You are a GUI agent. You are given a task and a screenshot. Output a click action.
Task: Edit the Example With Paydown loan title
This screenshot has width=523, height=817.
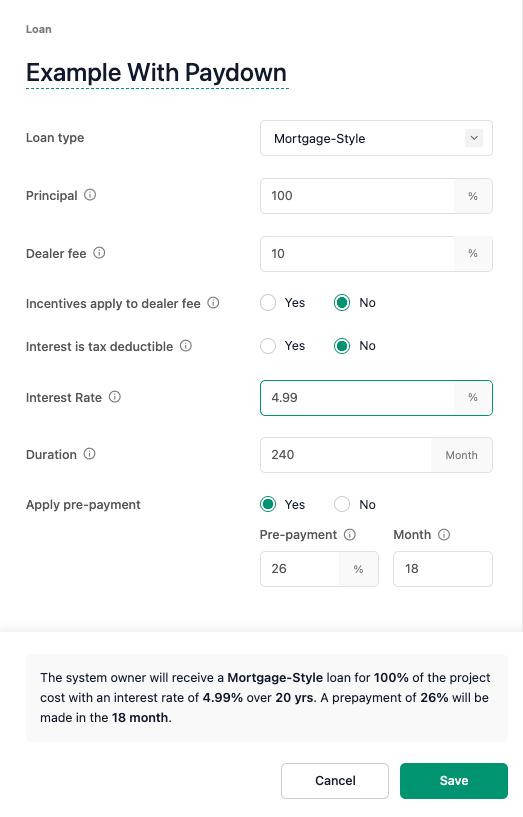coord(157,72)
